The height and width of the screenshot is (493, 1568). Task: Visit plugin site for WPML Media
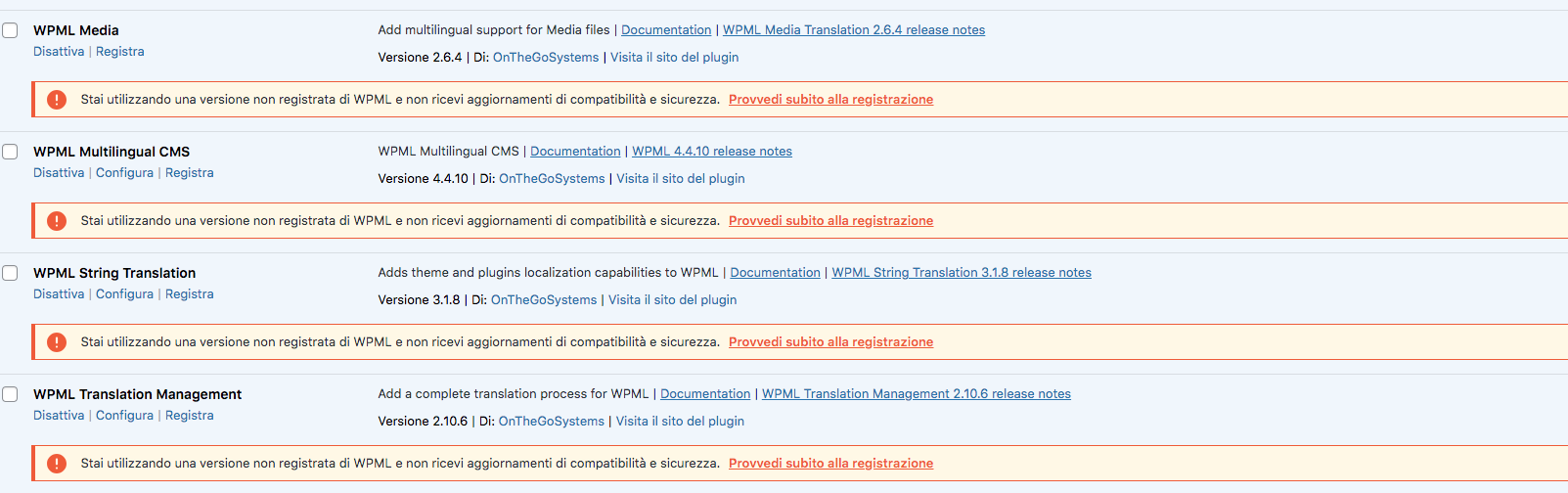pos(675,58)
